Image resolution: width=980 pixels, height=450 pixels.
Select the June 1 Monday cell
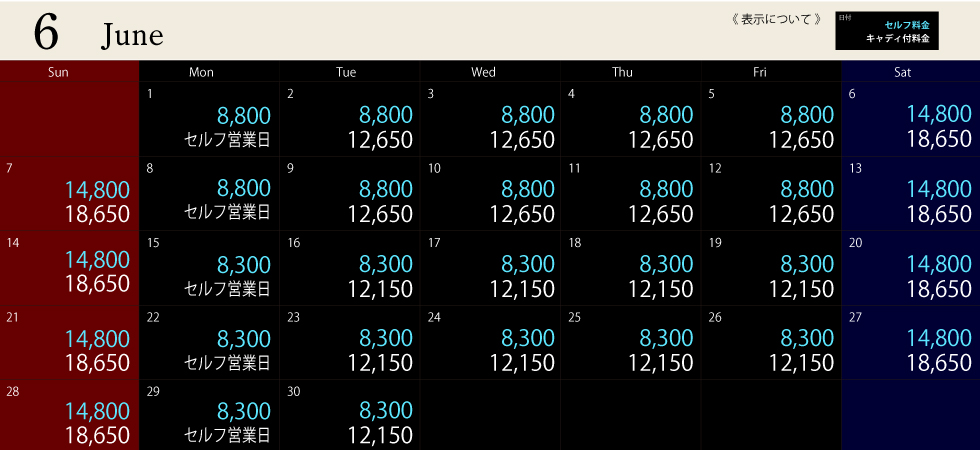click(209, 119)
